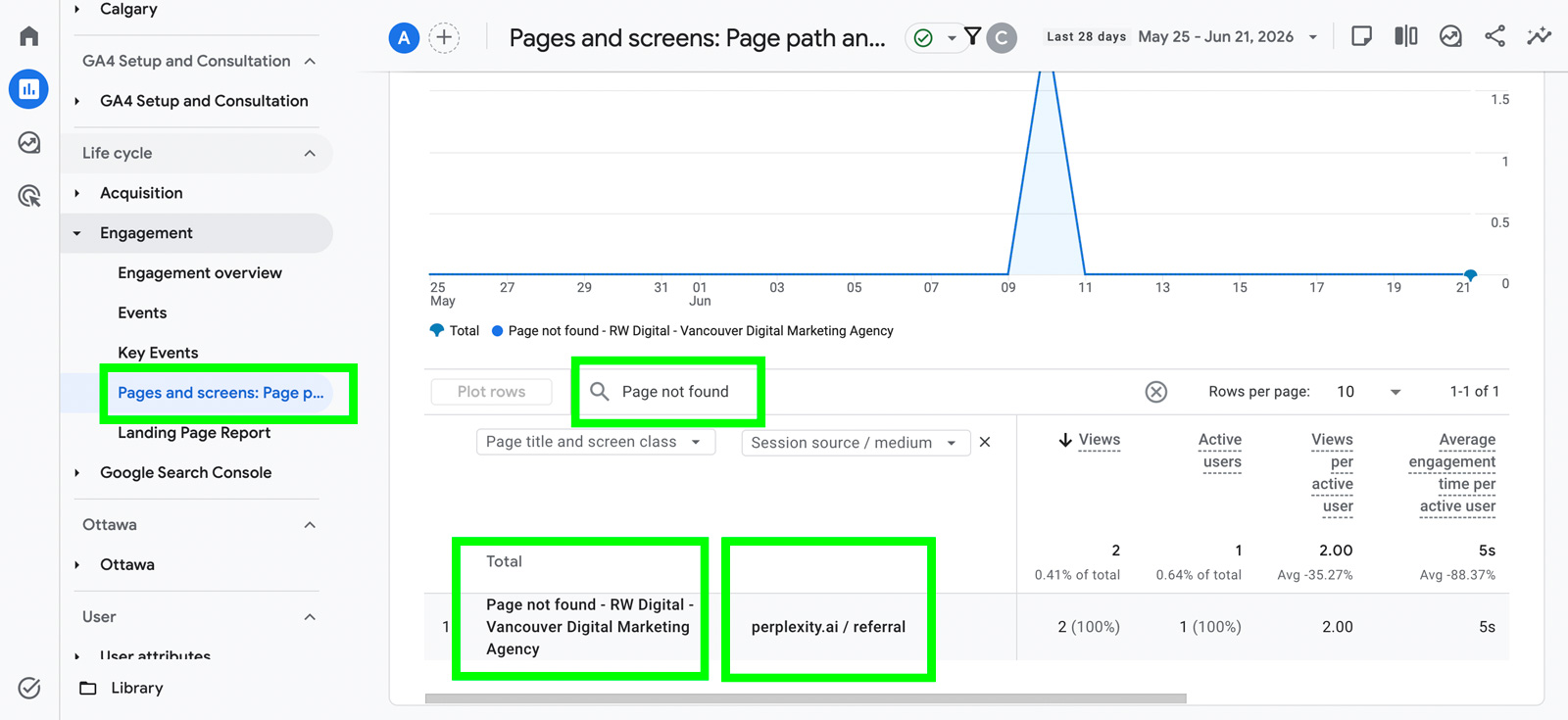Click the report title Pages and screens
This screenshot has height=720, width=1568.
(697, 38)
